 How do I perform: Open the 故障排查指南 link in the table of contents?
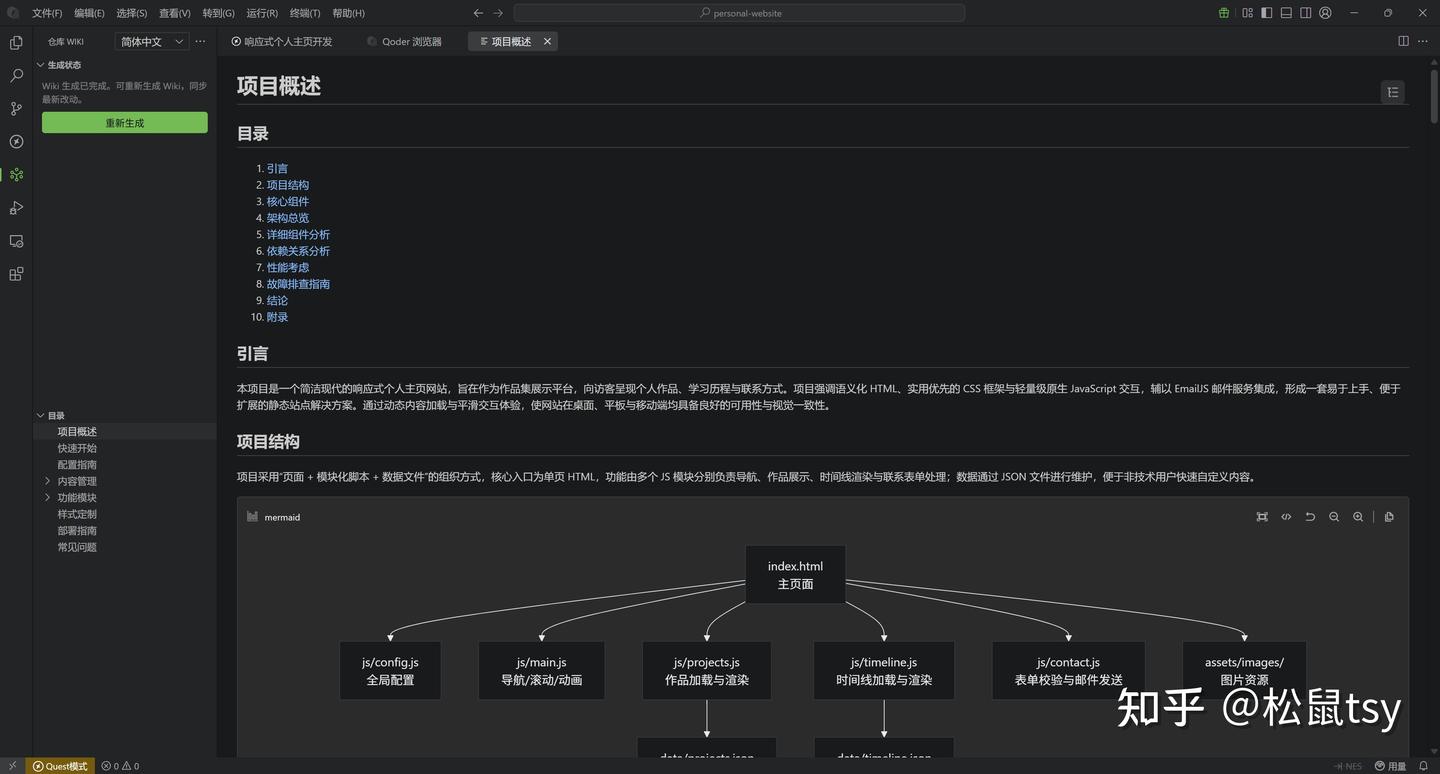pyautogui.click(x=297, y=283)
